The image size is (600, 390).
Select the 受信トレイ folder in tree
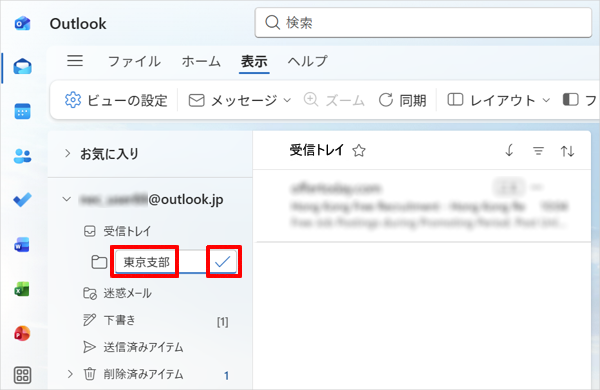127,231
